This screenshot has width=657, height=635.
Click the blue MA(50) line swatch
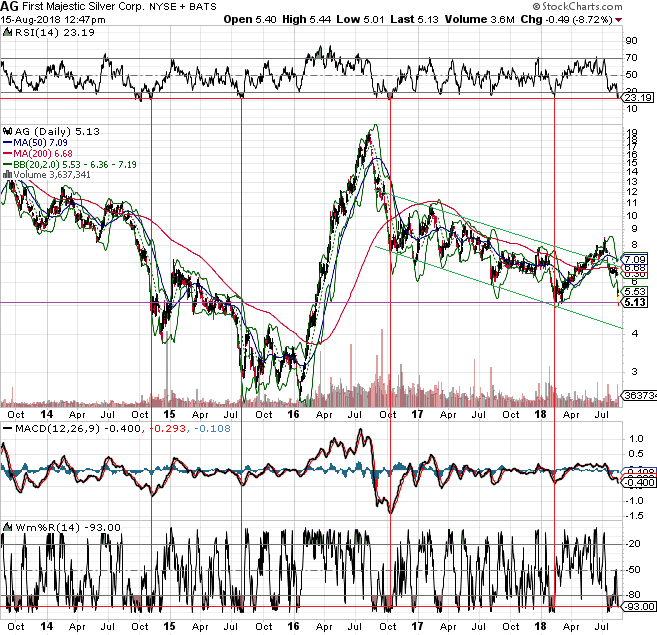[8, 143]
